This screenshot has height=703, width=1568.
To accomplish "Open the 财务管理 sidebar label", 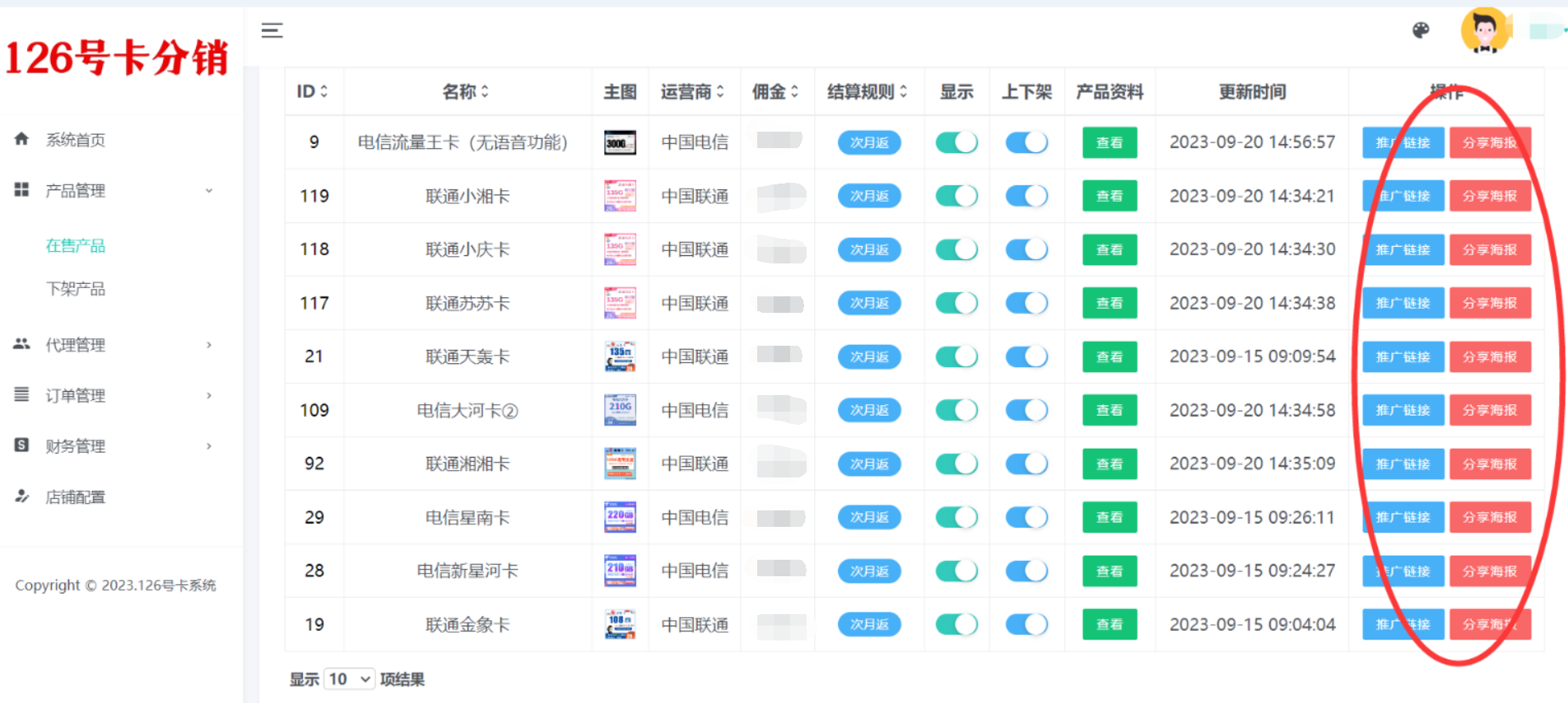I will point(76,446).
